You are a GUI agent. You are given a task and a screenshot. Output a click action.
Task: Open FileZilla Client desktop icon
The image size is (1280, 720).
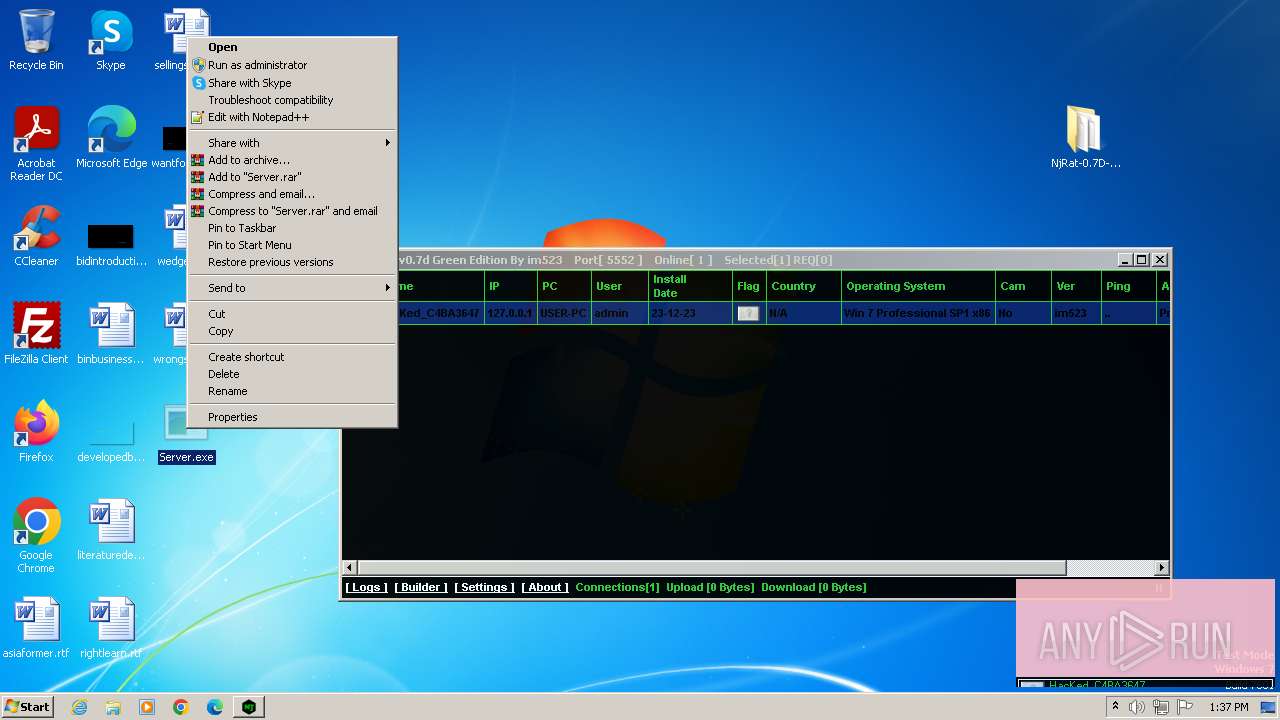point(36,334)
